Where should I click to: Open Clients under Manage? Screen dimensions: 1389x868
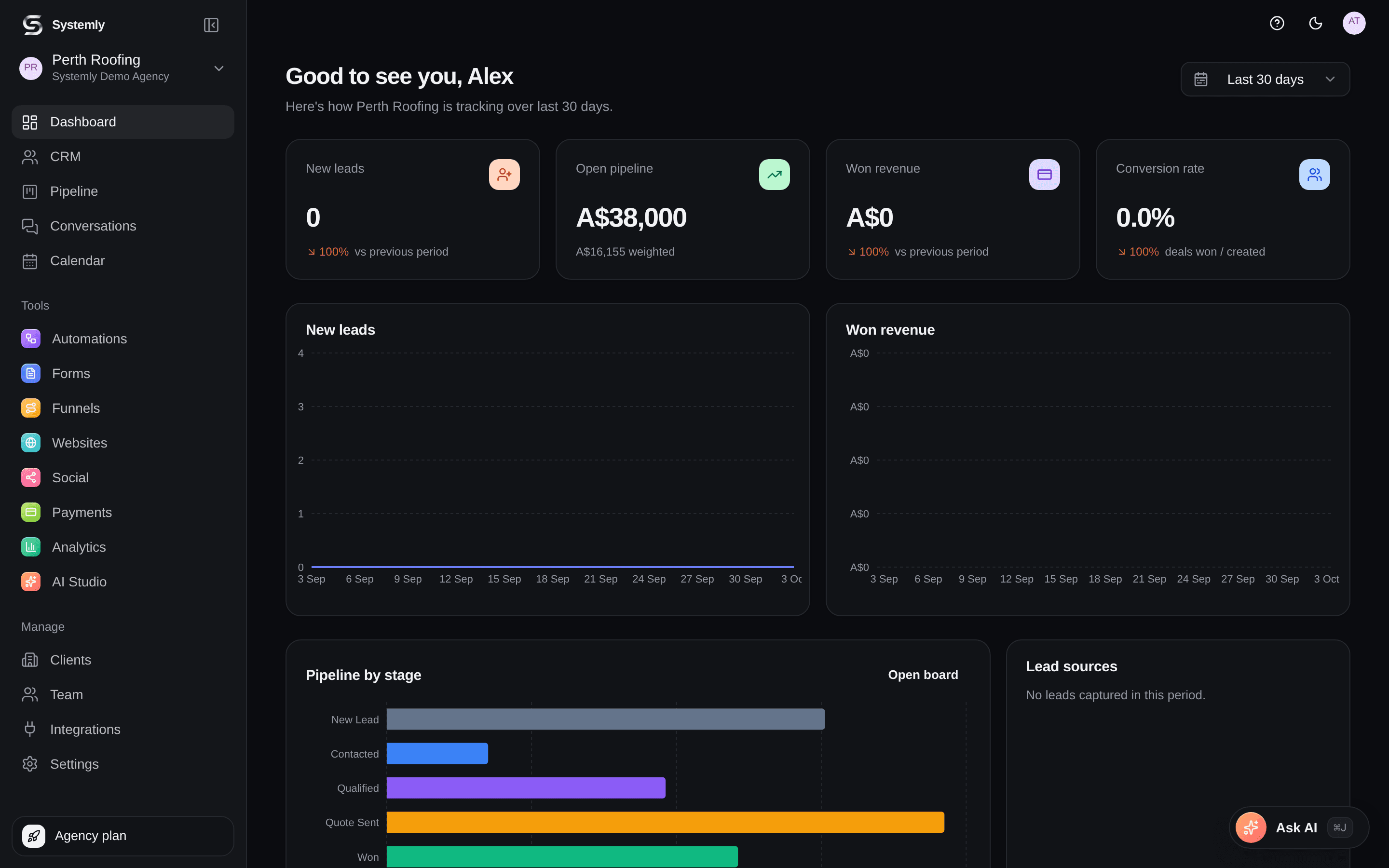pyautogui.click(x=123, y=660)
